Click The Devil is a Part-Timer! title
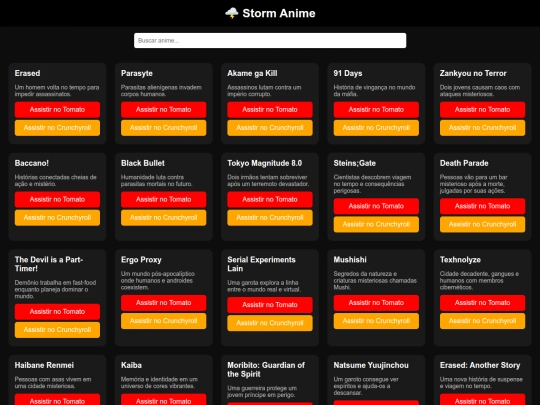 pyautogui.click(x=49, y=264)
